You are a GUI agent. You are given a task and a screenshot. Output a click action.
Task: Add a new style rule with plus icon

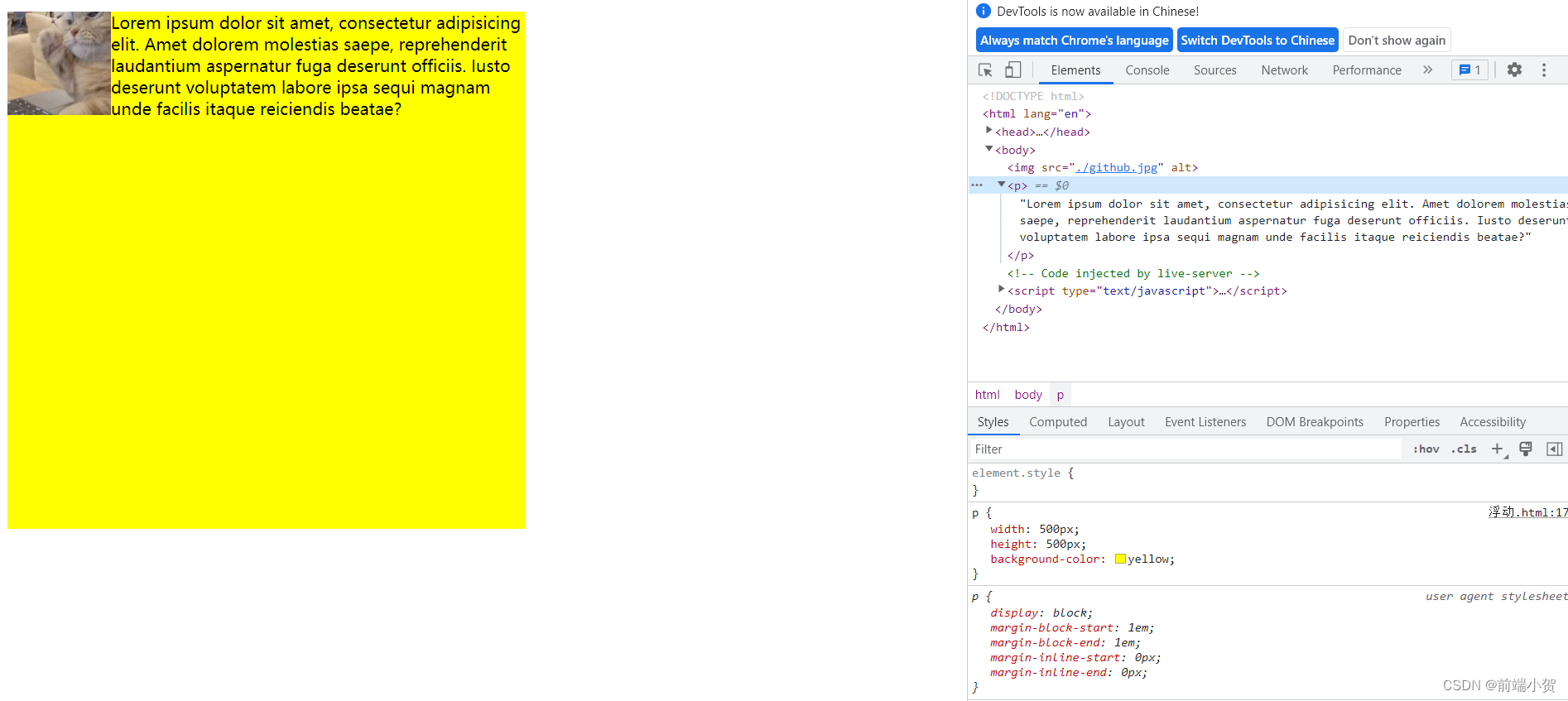(x=1497, y=449)
